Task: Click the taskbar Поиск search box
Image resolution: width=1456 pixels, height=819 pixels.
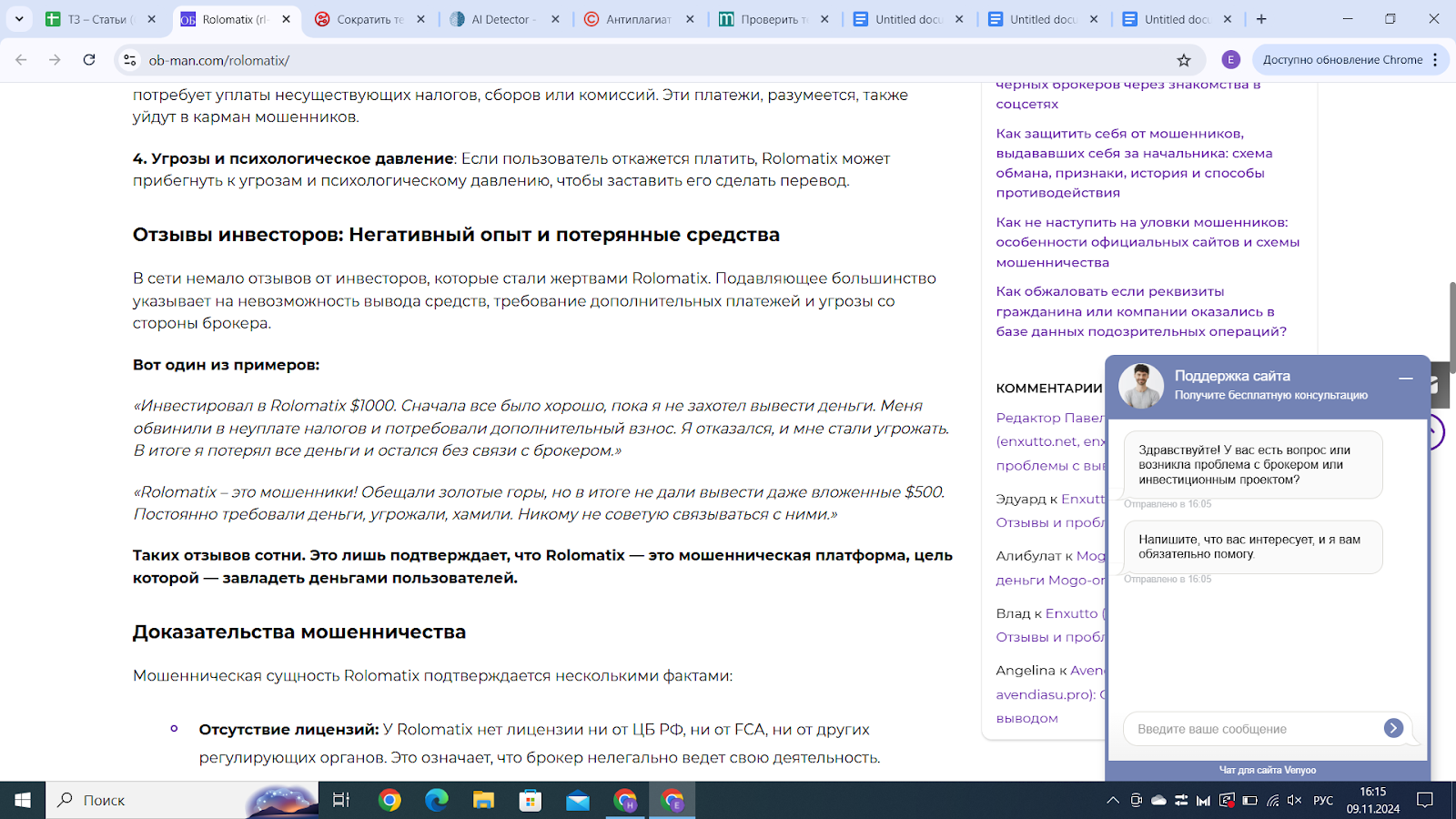Action: point(182,800)
